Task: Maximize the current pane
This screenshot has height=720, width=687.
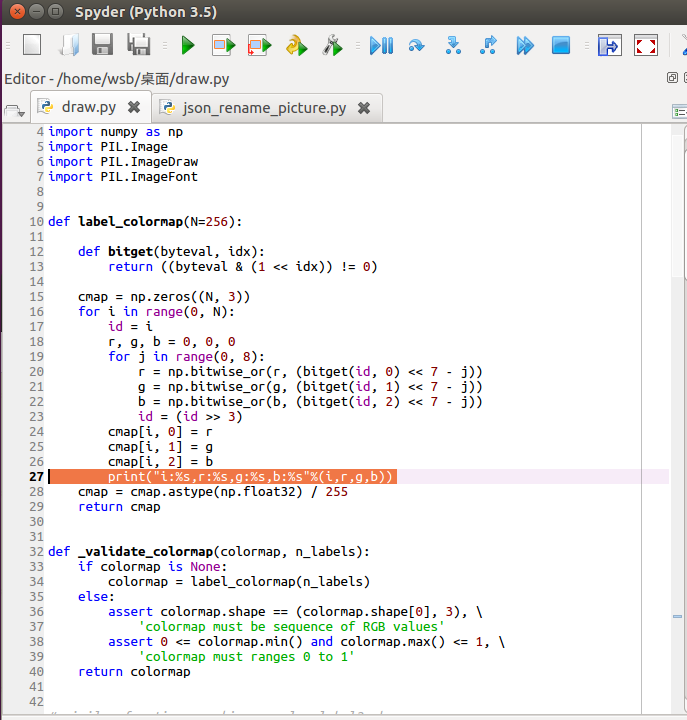Action: coord(609,45)
